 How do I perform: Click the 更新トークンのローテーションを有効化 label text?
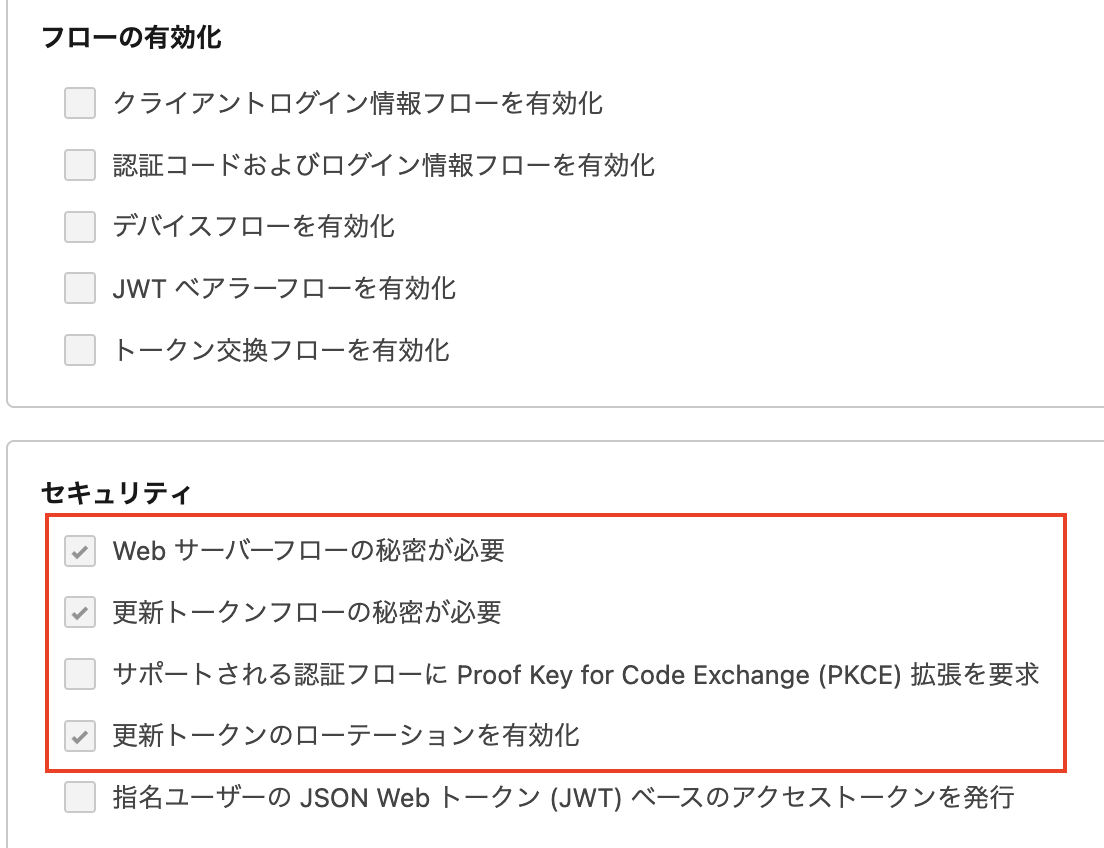coord(346,737)
